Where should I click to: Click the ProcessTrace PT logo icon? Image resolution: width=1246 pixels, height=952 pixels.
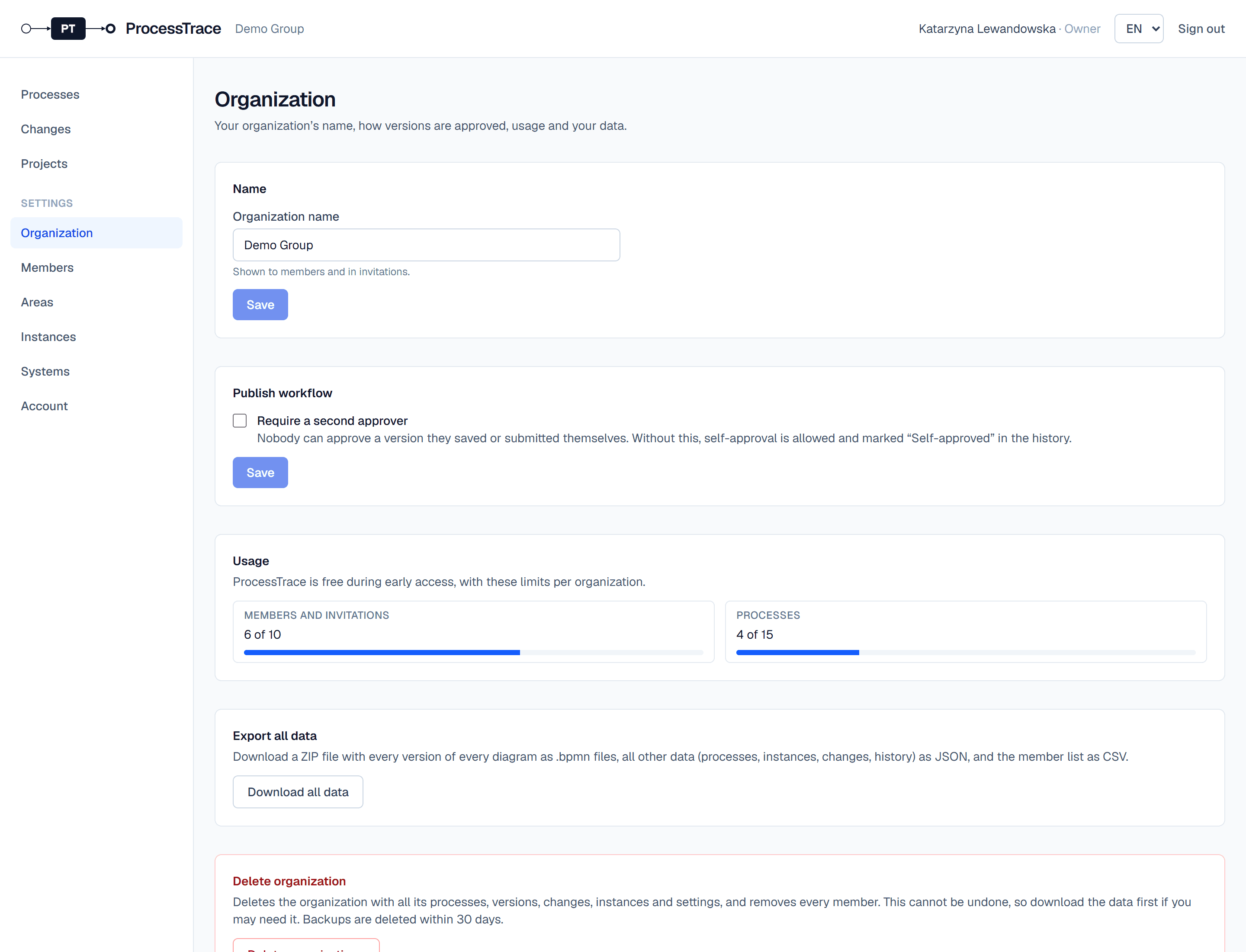[x=68, y=28]
